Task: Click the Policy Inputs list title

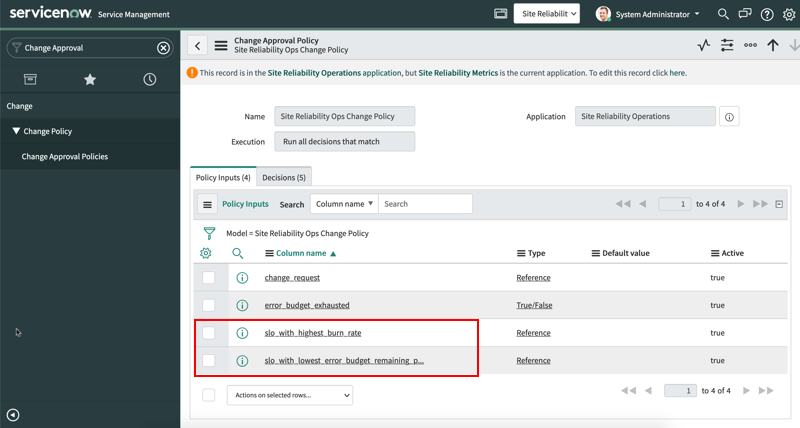Action: pyautogui.click(x=245, y=204)
